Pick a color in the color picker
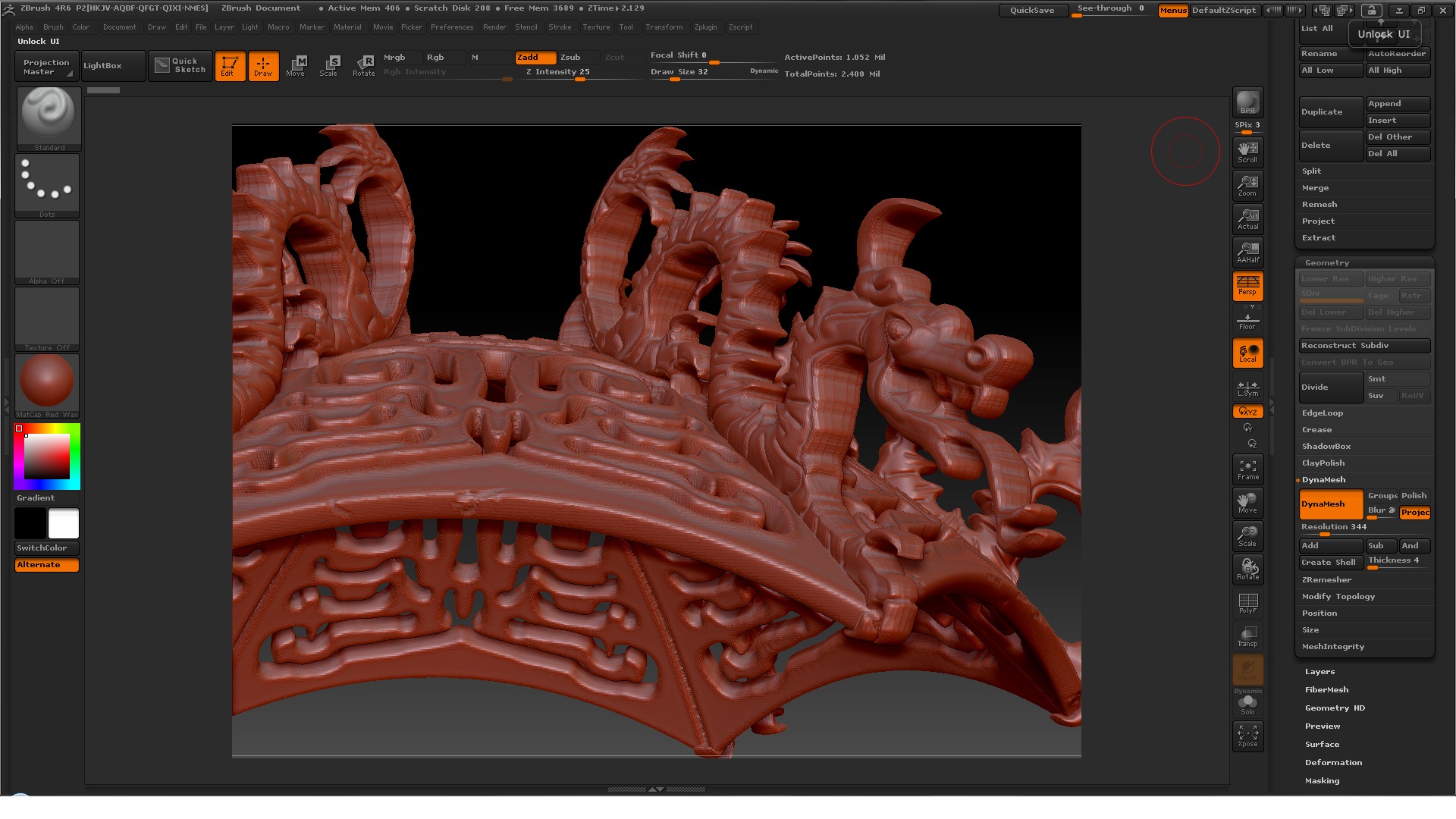 click(47, 457)
